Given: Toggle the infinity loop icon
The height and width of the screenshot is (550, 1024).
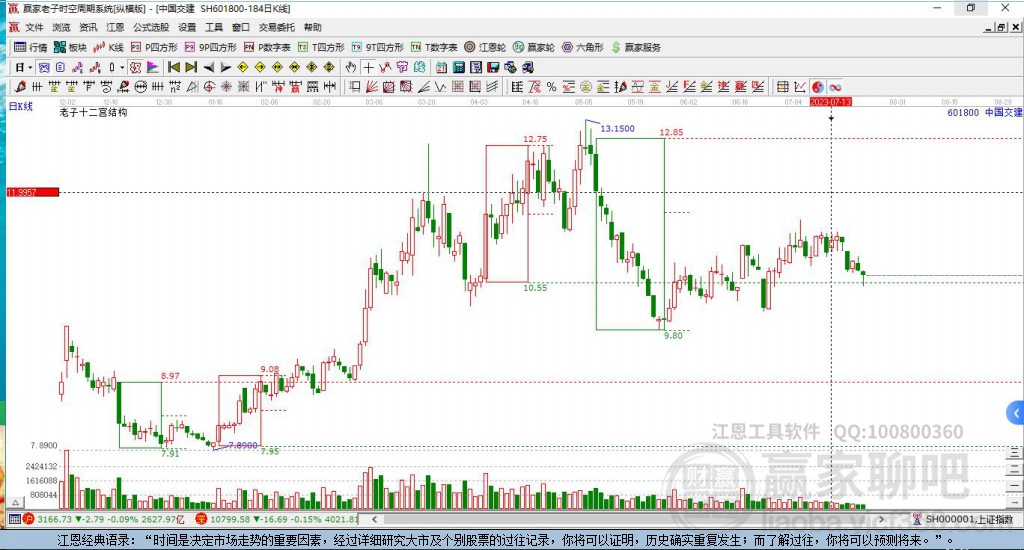Looking at the screenshot, I should point(835,87).
